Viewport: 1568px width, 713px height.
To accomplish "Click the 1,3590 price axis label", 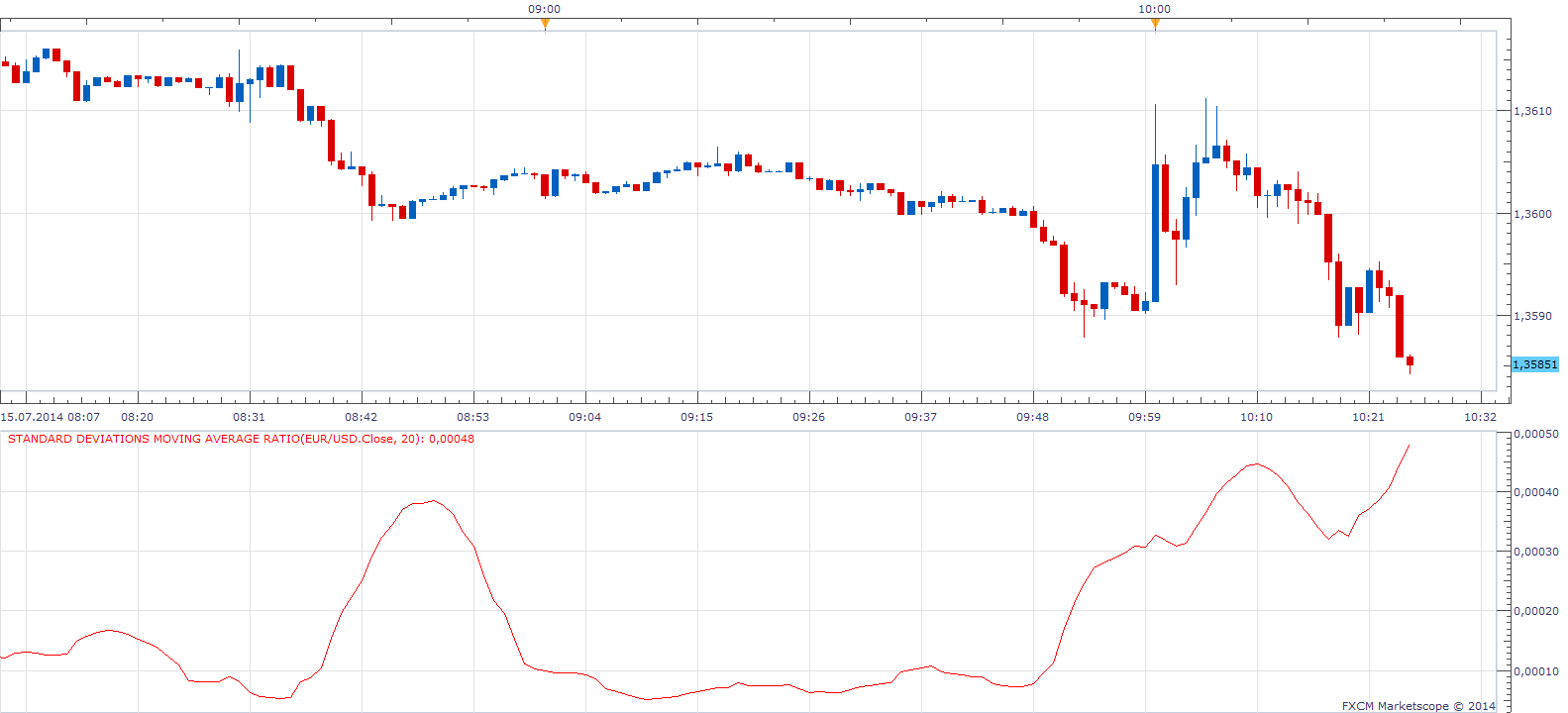I will pos(1532,316).
